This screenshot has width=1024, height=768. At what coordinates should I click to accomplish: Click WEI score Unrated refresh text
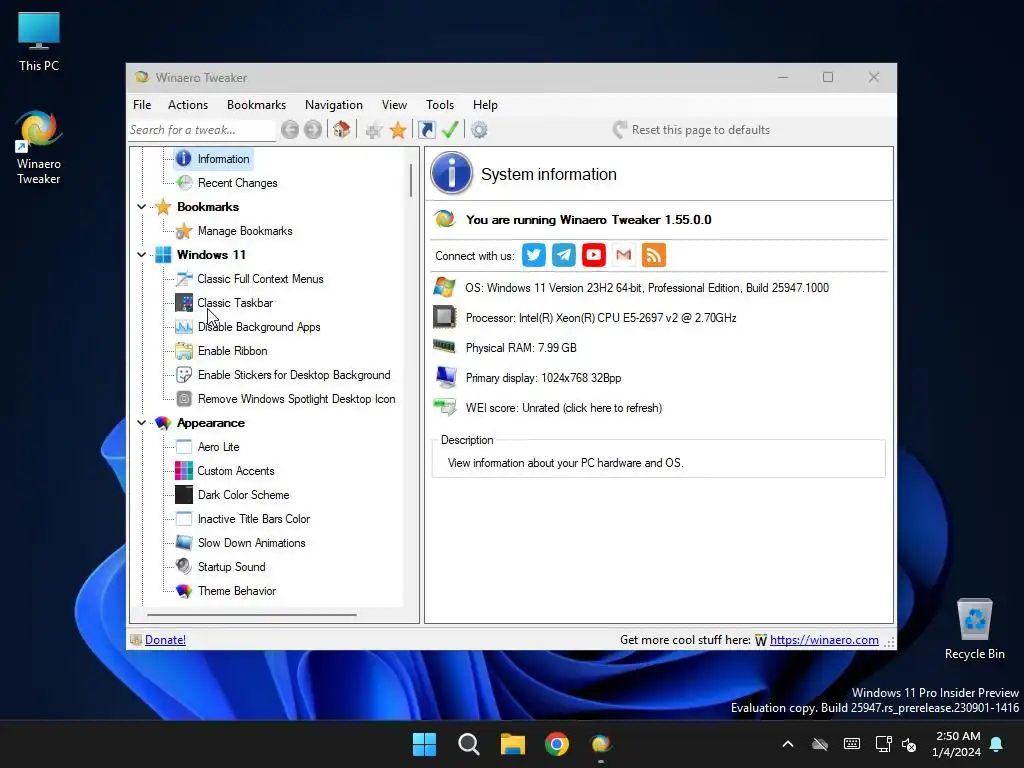[564, 408]
